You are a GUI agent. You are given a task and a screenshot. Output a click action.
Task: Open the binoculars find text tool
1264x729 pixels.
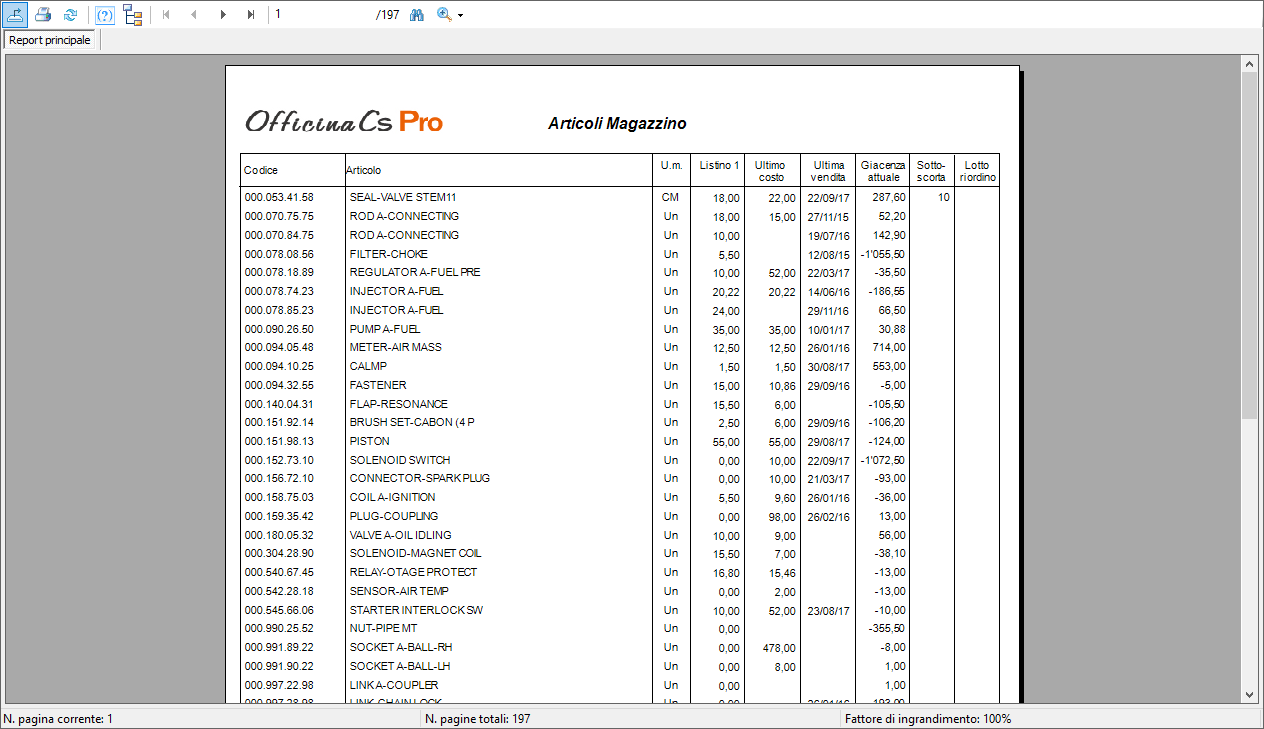tap(417, 15)
